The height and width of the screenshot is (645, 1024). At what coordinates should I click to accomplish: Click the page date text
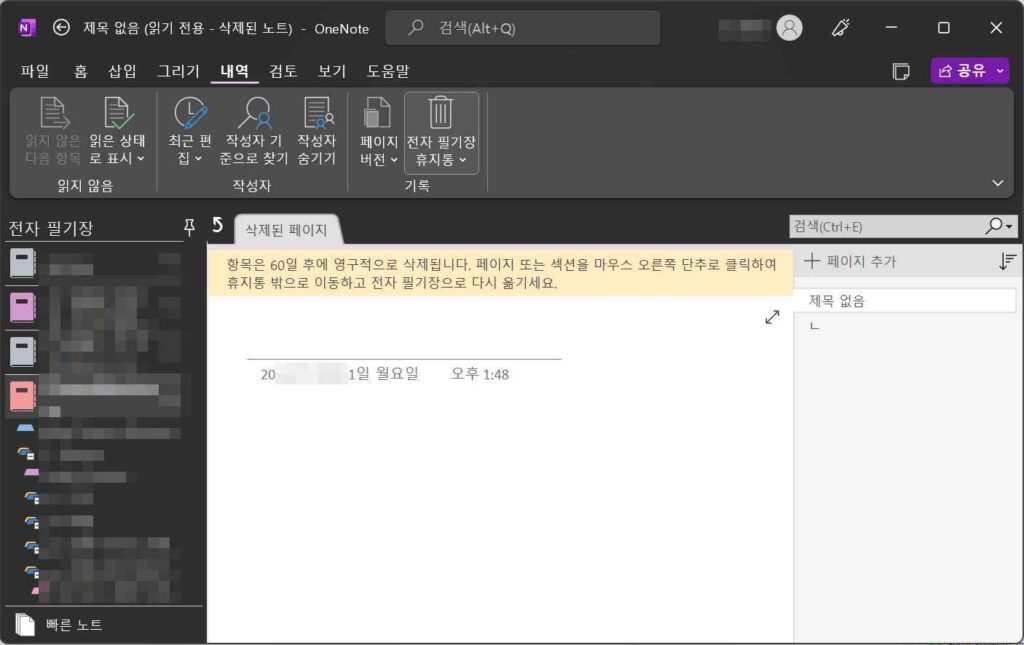[340, 374]
